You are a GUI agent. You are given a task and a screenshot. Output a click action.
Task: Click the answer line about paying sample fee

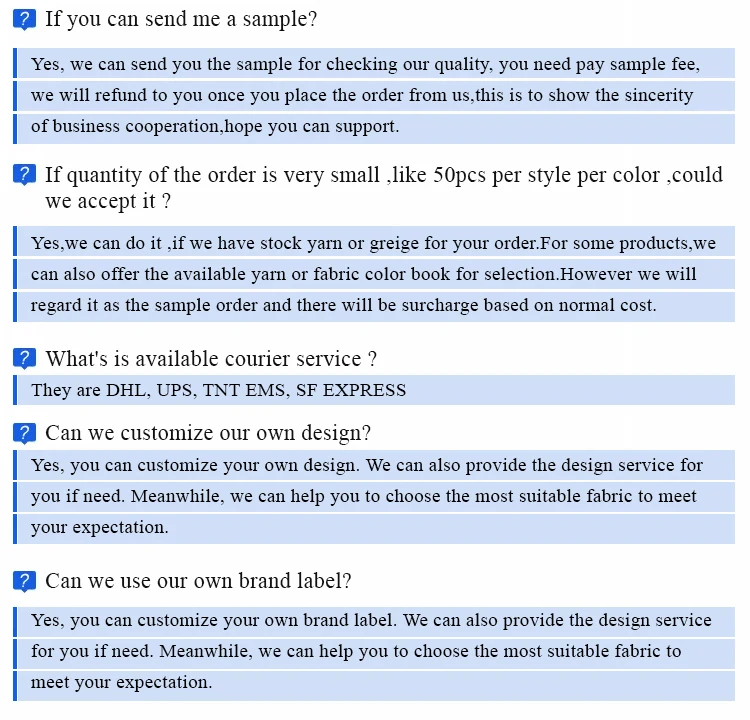click(365, 65)
